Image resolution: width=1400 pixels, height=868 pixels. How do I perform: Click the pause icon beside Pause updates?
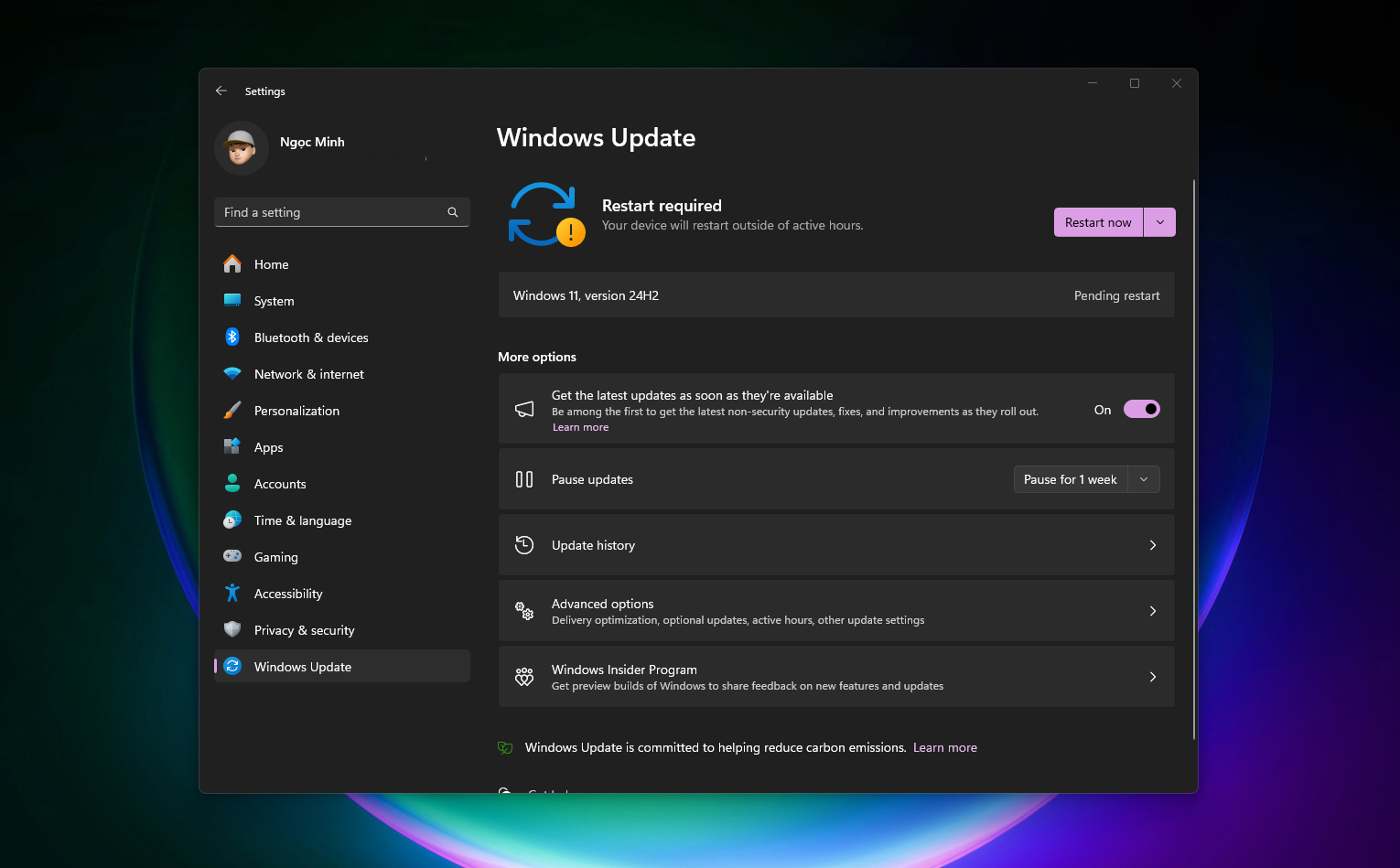tap(524, 479)
